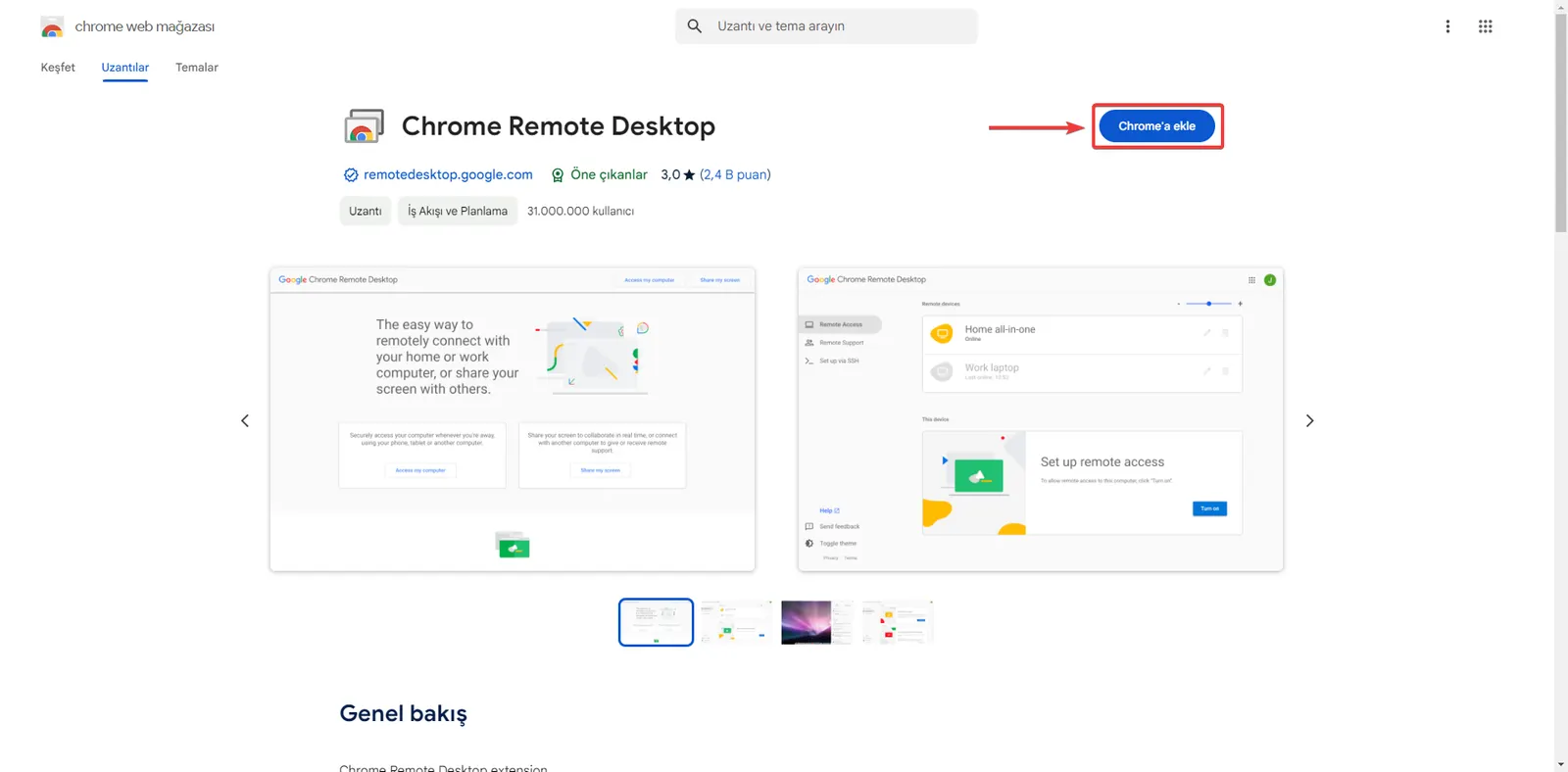Screen dimensions: 1568x772
Task: Click the Öne çıkanlar featured badge
Action: 599,174
